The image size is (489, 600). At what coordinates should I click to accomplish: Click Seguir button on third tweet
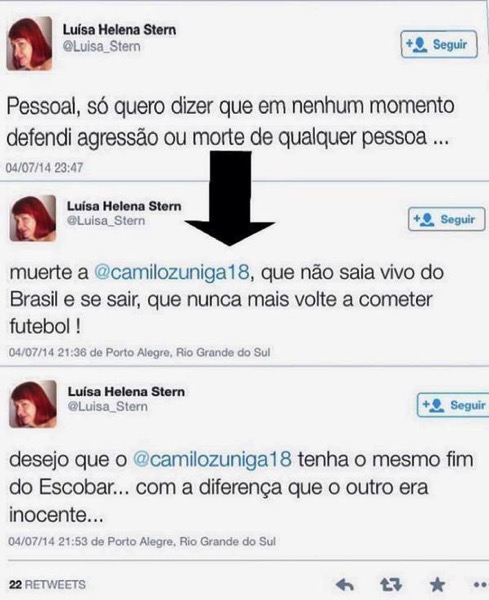tap(453, 405)
